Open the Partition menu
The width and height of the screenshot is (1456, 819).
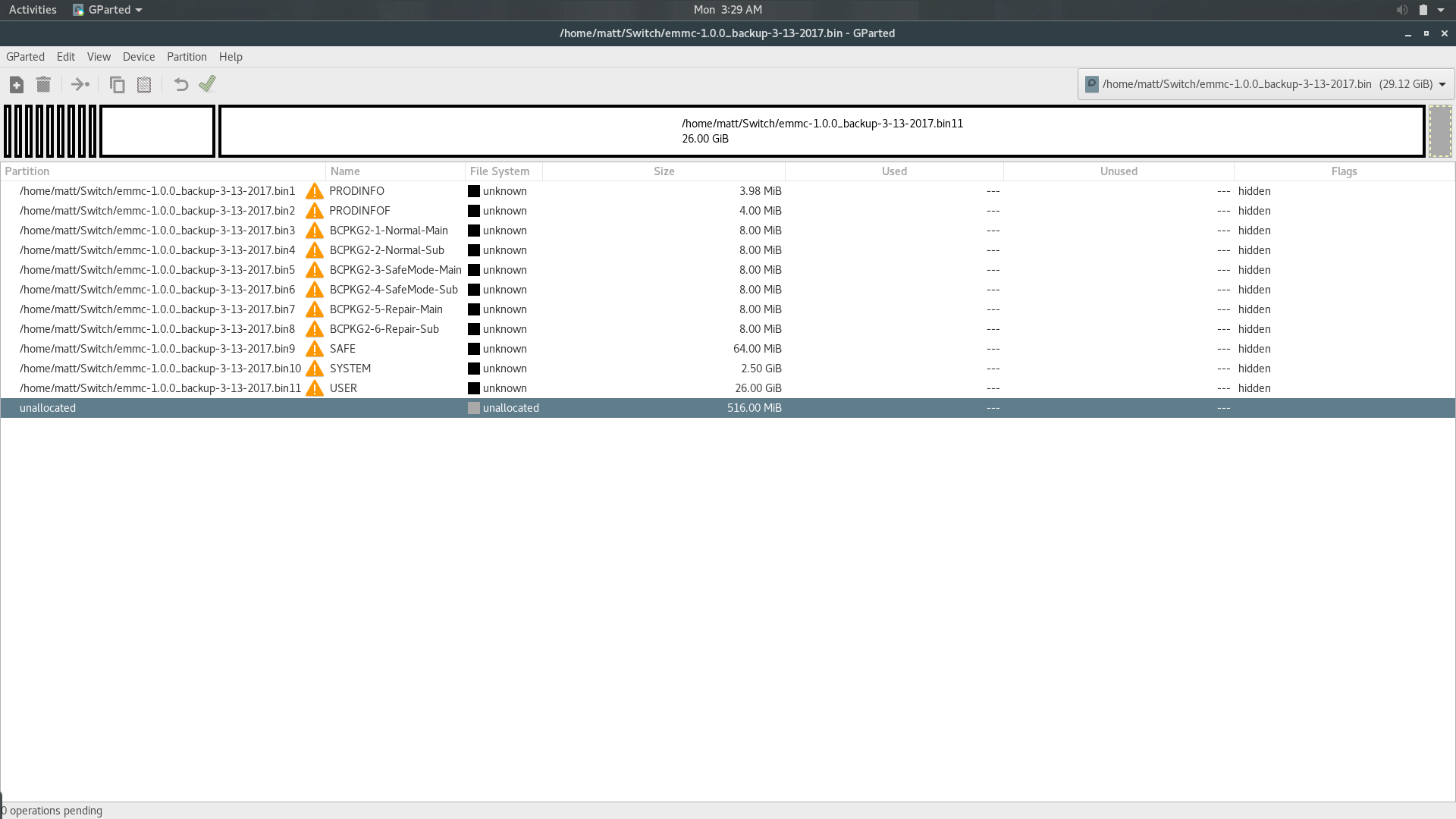pos(187,57)
